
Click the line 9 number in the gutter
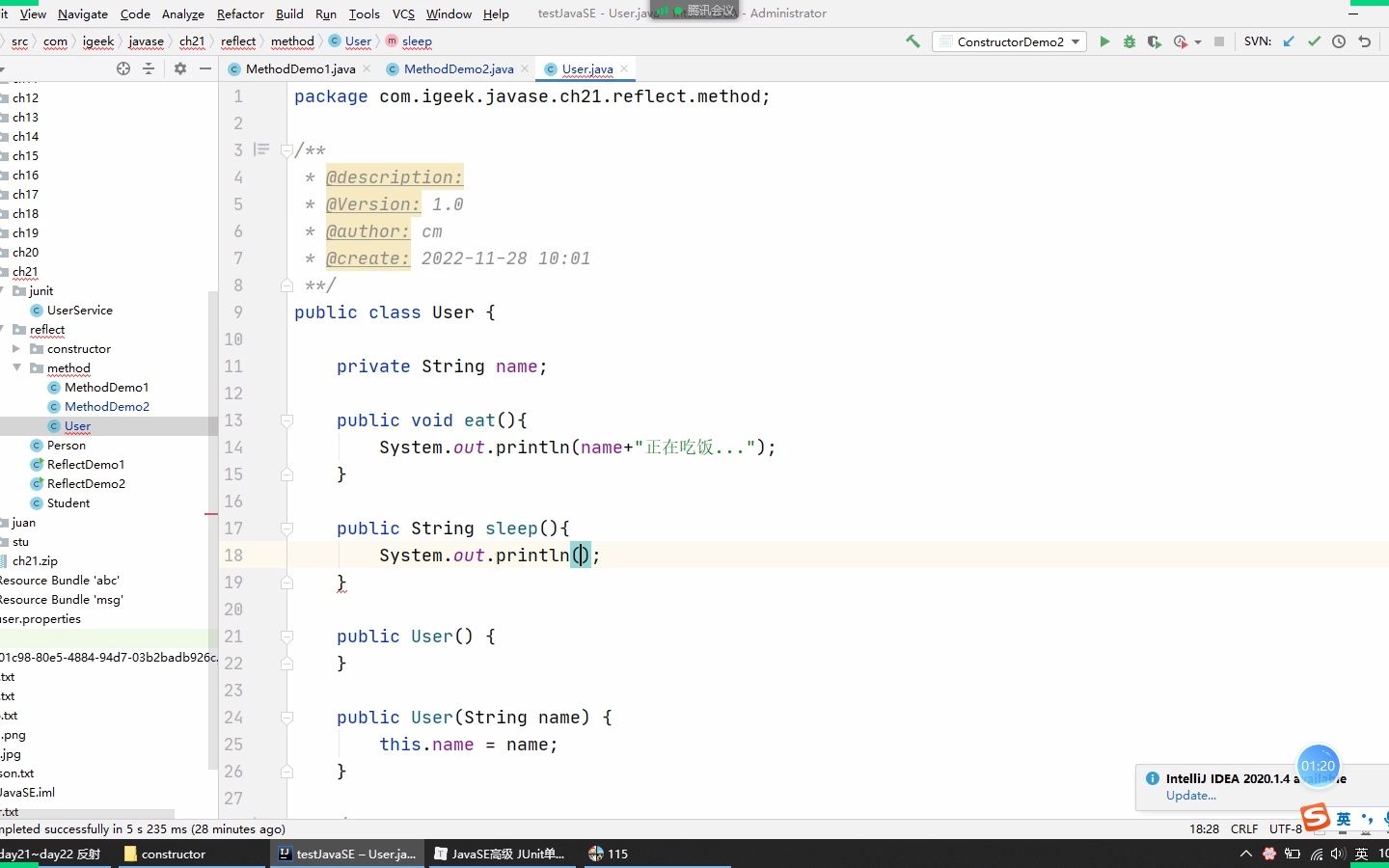point(237,312)
